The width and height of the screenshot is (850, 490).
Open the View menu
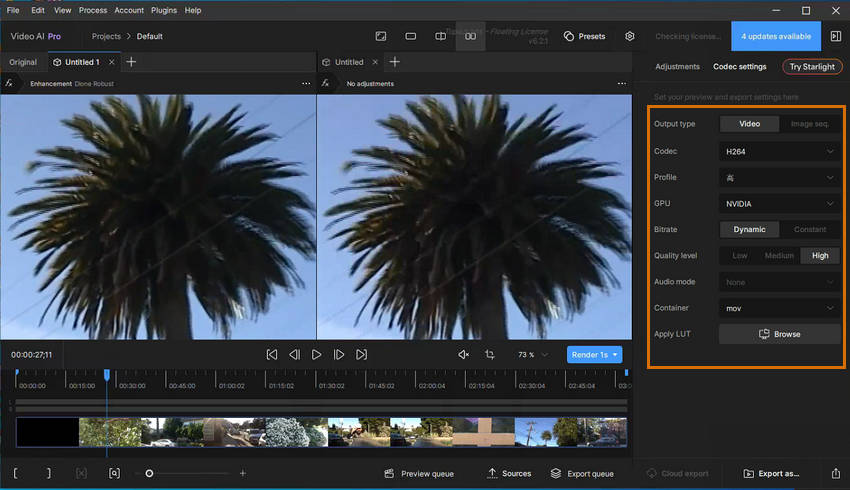(x=62, y=10)
